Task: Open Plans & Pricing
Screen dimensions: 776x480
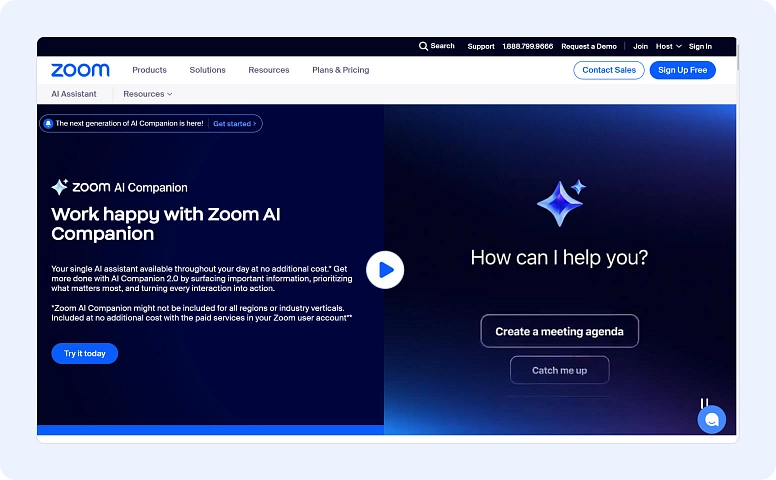Action: pyautogui.click(x=340, y=70)
